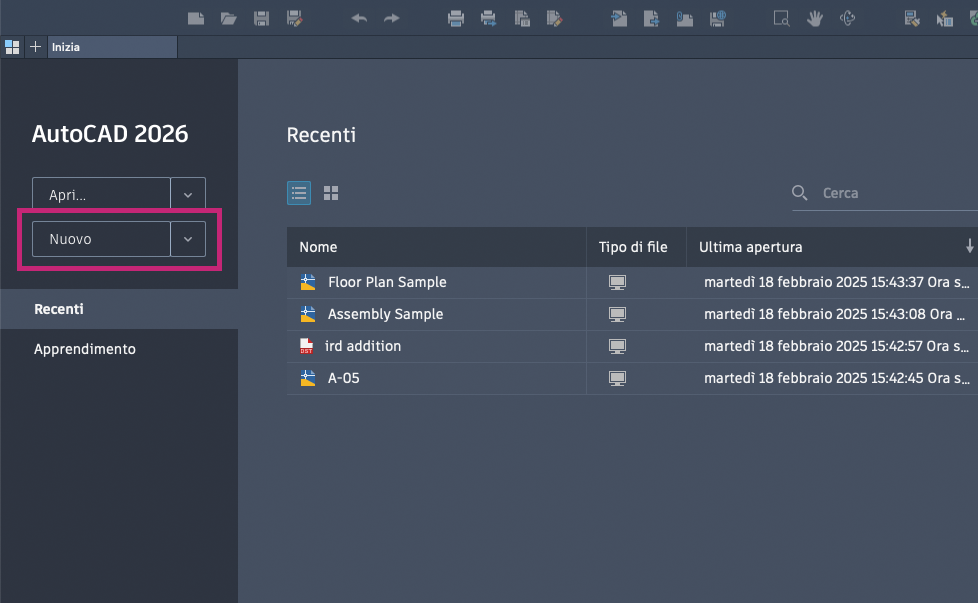Click the Export file icon

pyautogui.click(x=651, y=19)
